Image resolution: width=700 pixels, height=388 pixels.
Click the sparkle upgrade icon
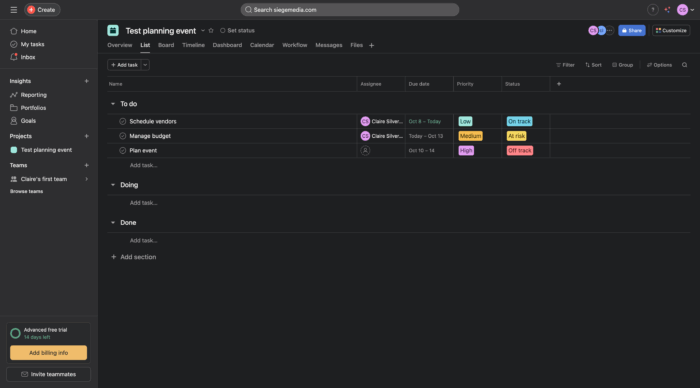(667, 9)
